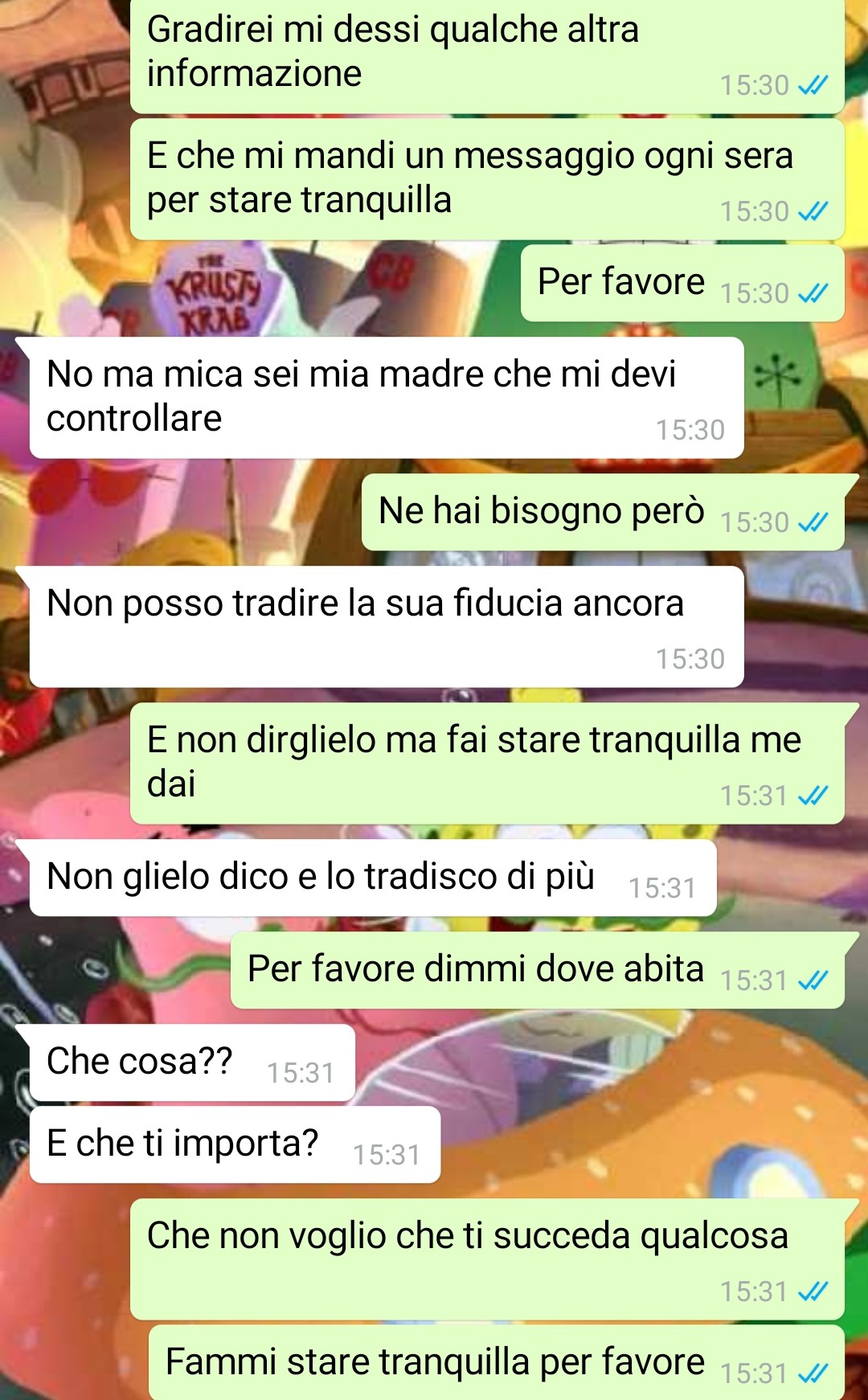Screen dimensions: 868x1400
Task: Select the 'Gradirei mi dessi qualche altra informazione' bubble
Action: point(487,55)
